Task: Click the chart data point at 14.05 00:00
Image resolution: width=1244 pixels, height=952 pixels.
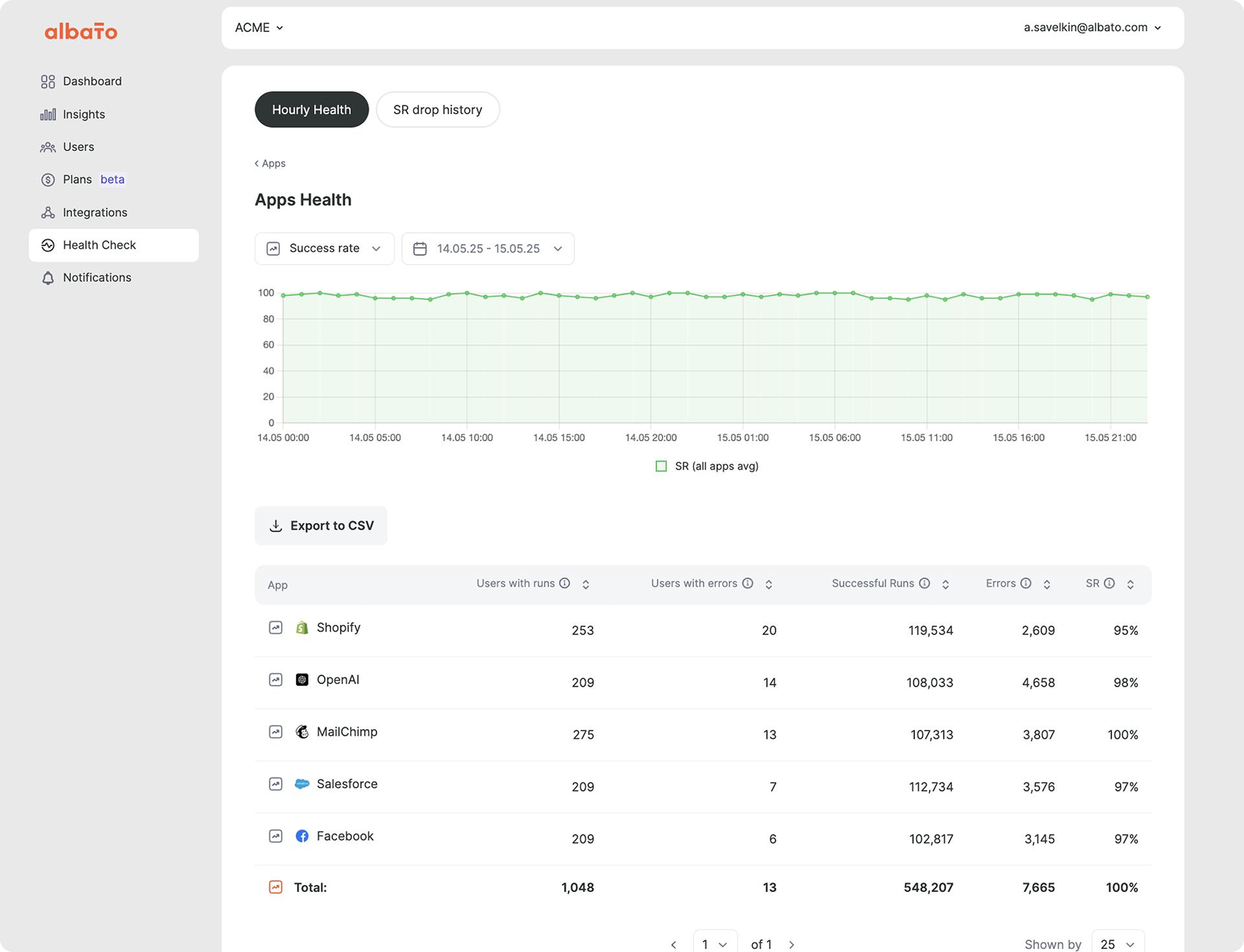Action: coord(283,296)
